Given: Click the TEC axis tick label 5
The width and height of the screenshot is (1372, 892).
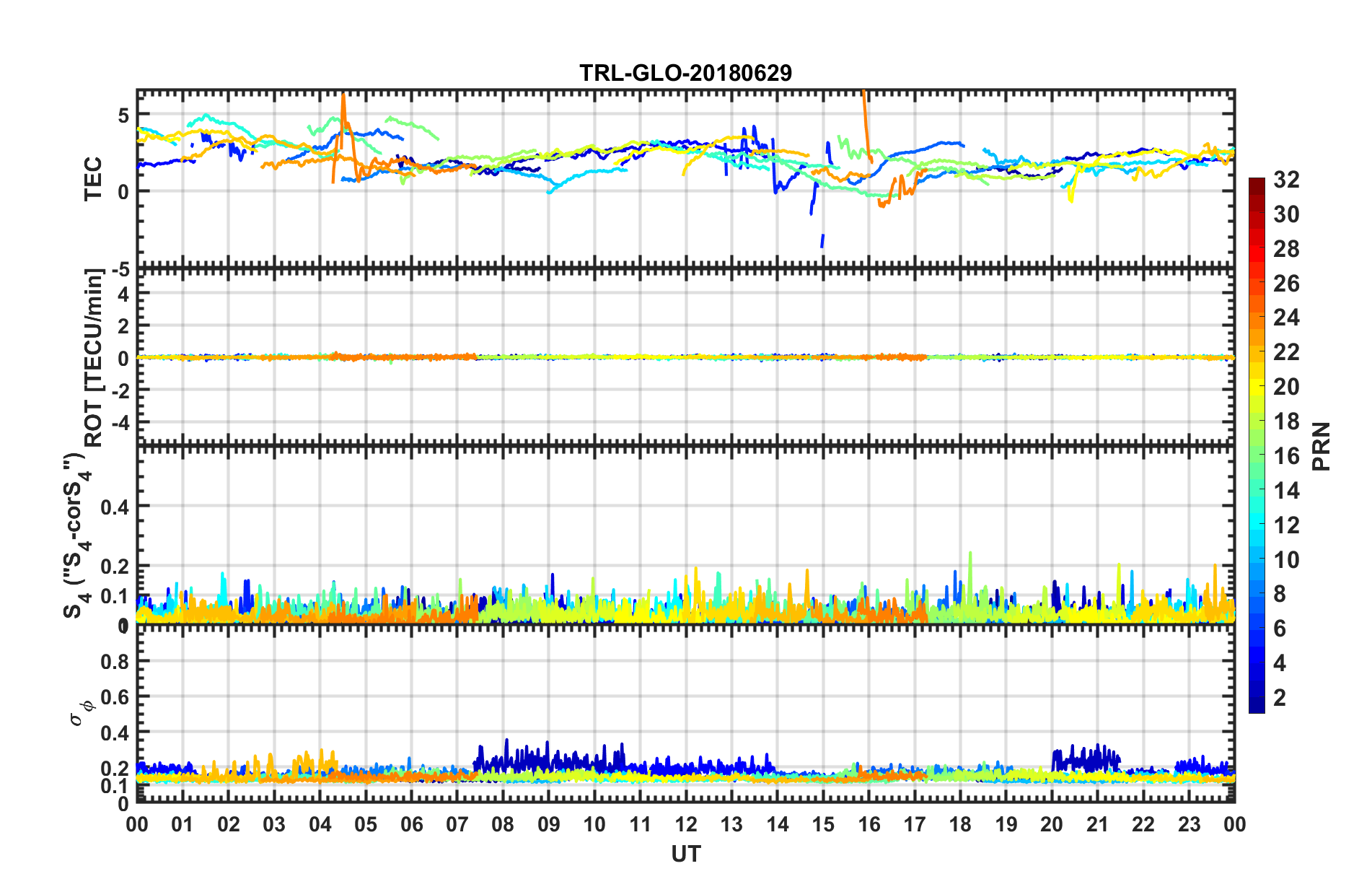Looking at the screenshot, I should click(x=123, y=115).
